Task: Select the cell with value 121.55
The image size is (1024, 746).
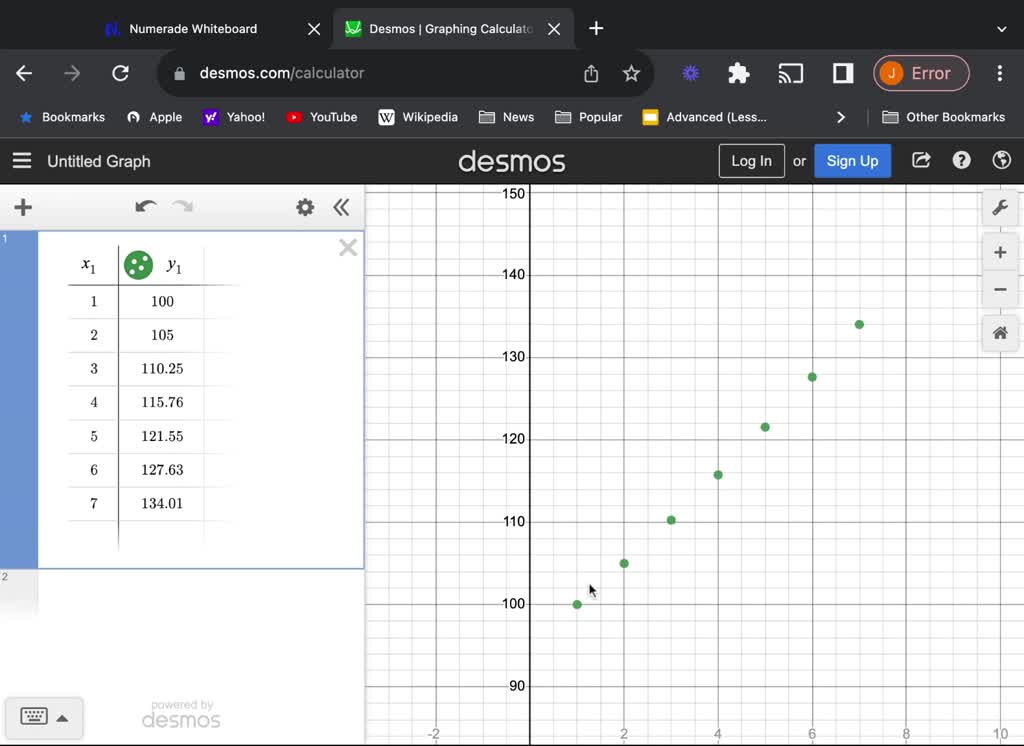Action: coord(162,436)
